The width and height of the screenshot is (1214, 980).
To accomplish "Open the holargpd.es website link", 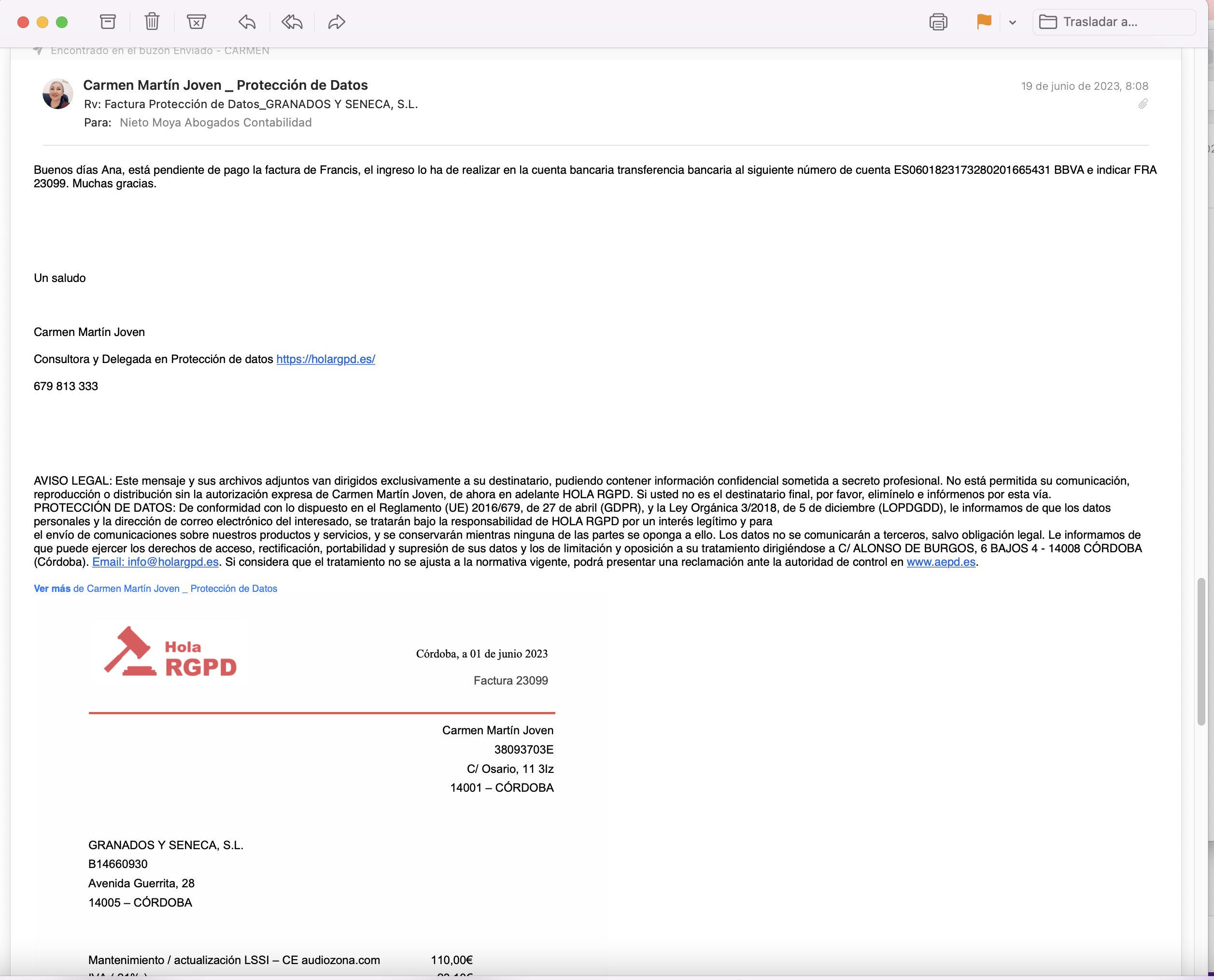I will pyautogui.click(x=325, y=359).
